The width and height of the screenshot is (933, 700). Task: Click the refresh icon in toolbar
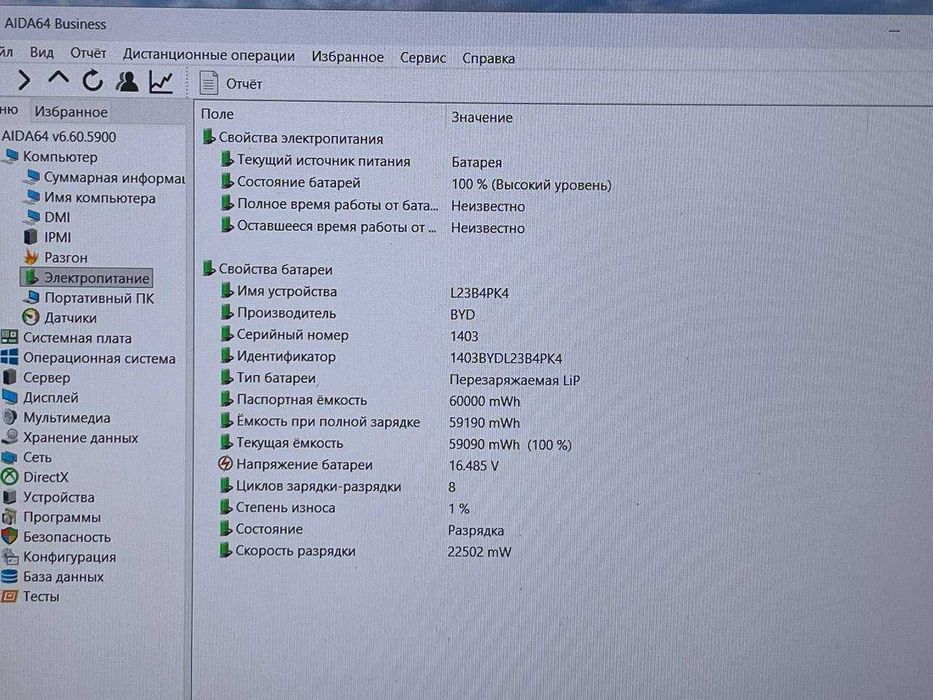92,80
